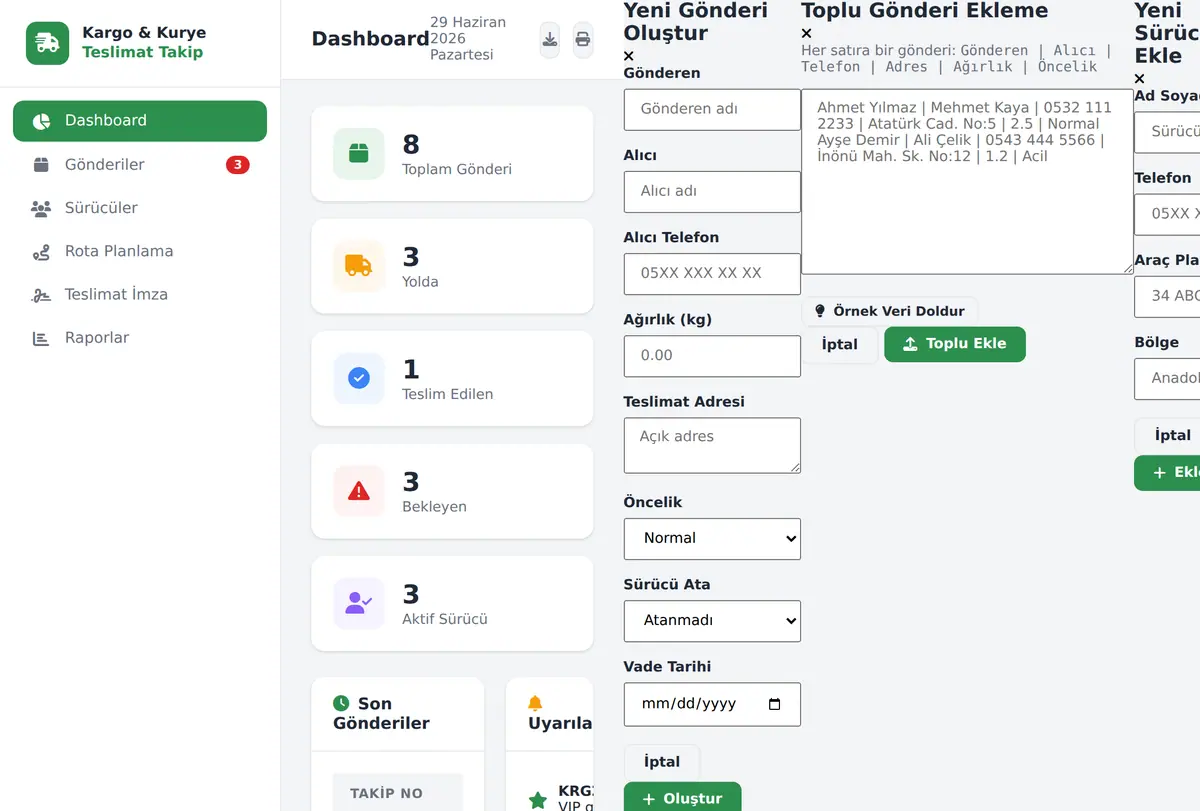
Task: Click the green Oluştur button
Action: coord(683,798)
